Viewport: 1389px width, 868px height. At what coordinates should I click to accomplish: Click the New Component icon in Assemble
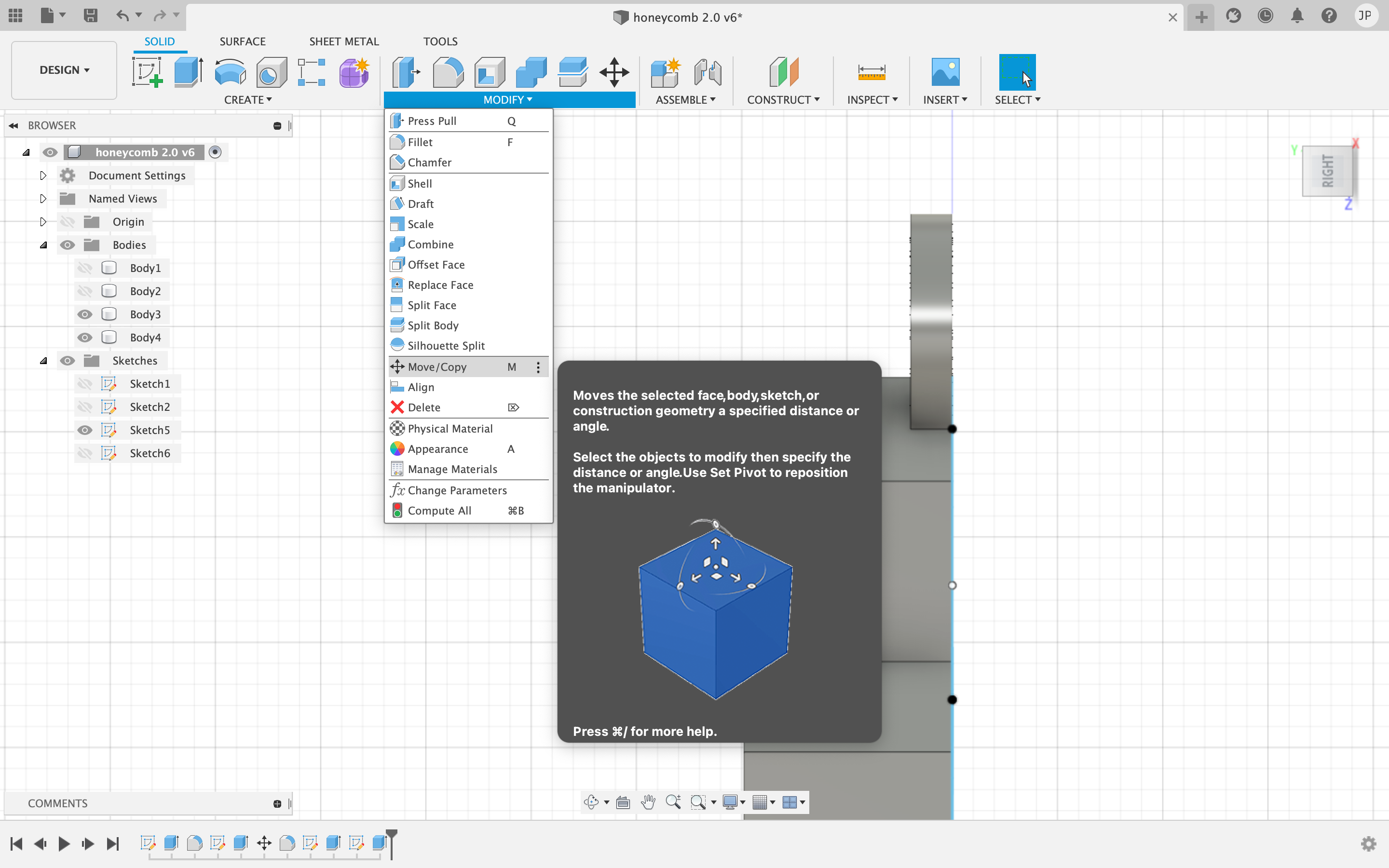point(665,73)
